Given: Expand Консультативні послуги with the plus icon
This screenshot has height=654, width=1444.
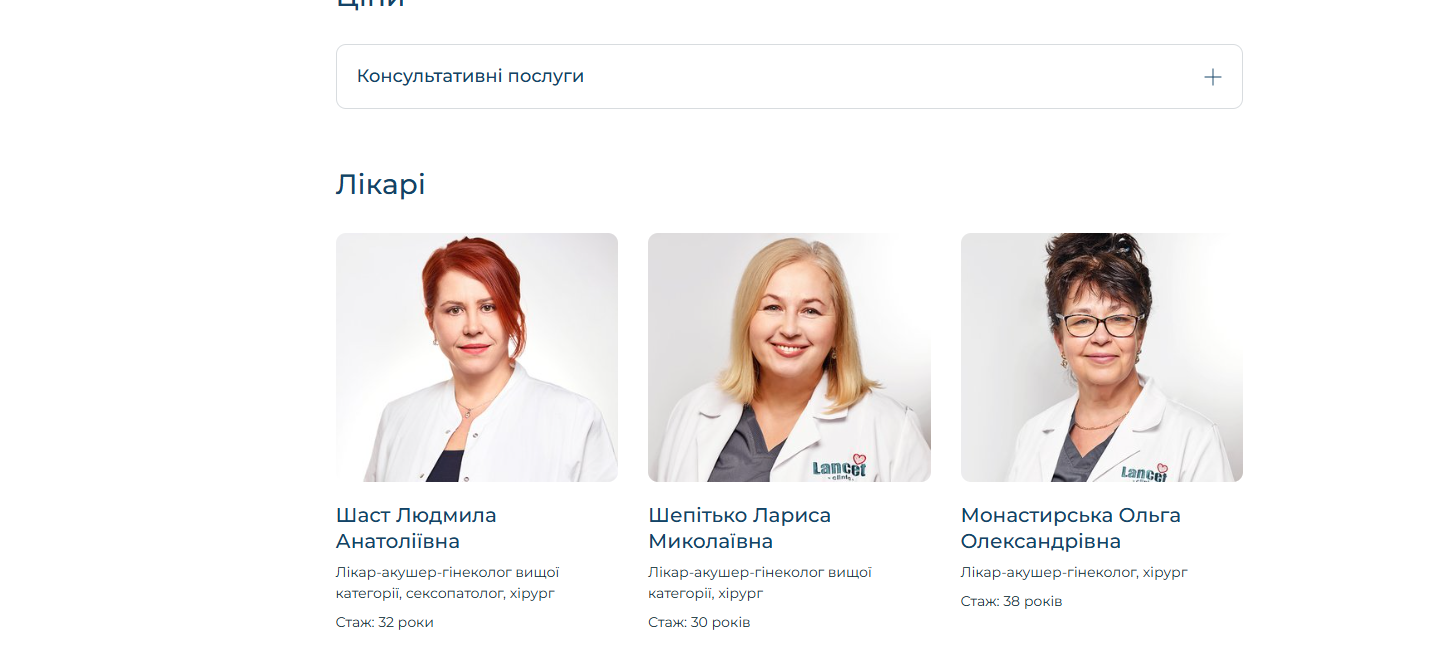Looking at the screenshot, I should pos(1212,77).
